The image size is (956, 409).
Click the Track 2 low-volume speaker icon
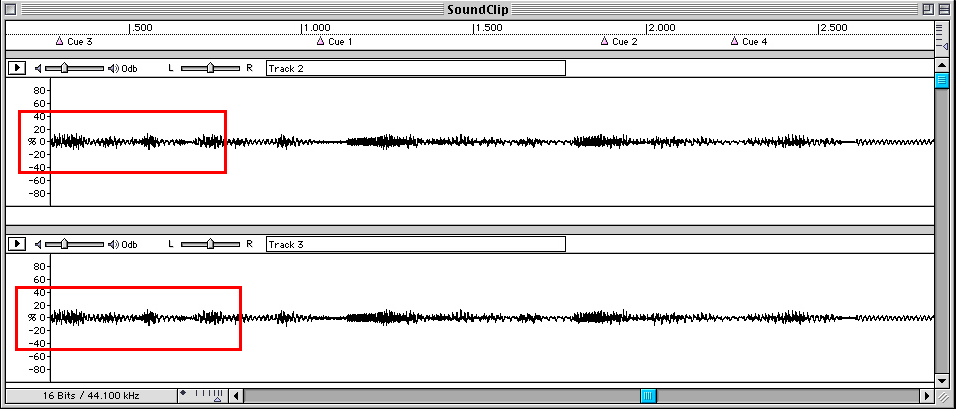coord(38,68)
